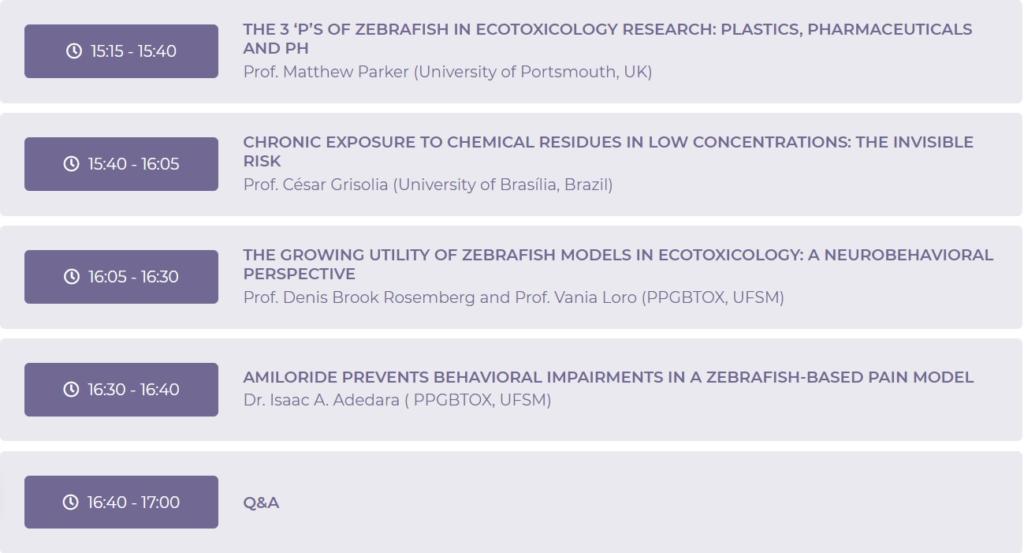This screenshot has height=553, width=1024.
Task: Select the 16:05 - 16:30 time text
Action: point(133,277)
